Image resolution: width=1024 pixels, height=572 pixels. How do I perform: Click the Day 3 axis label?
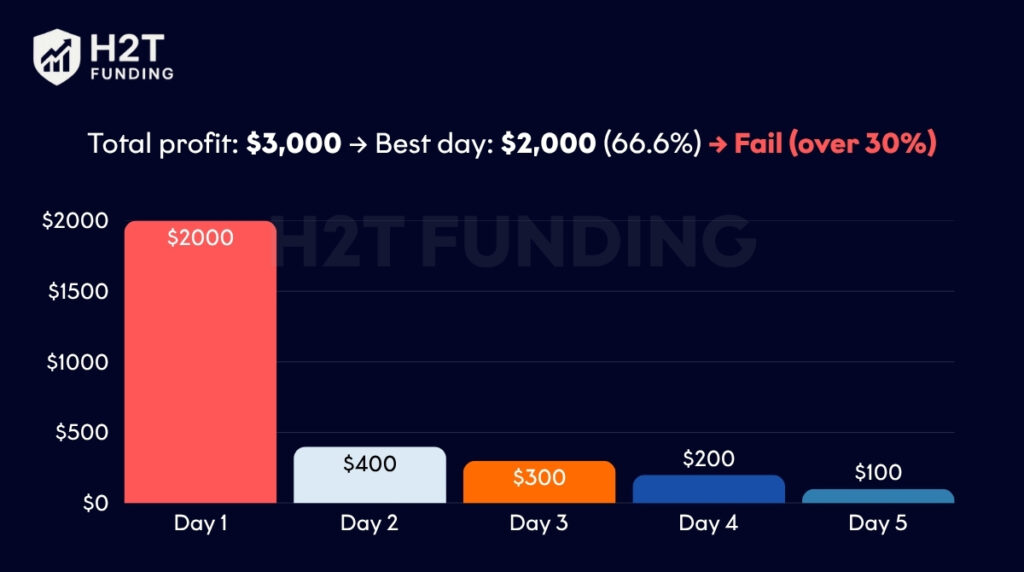[x=539, y=523]
